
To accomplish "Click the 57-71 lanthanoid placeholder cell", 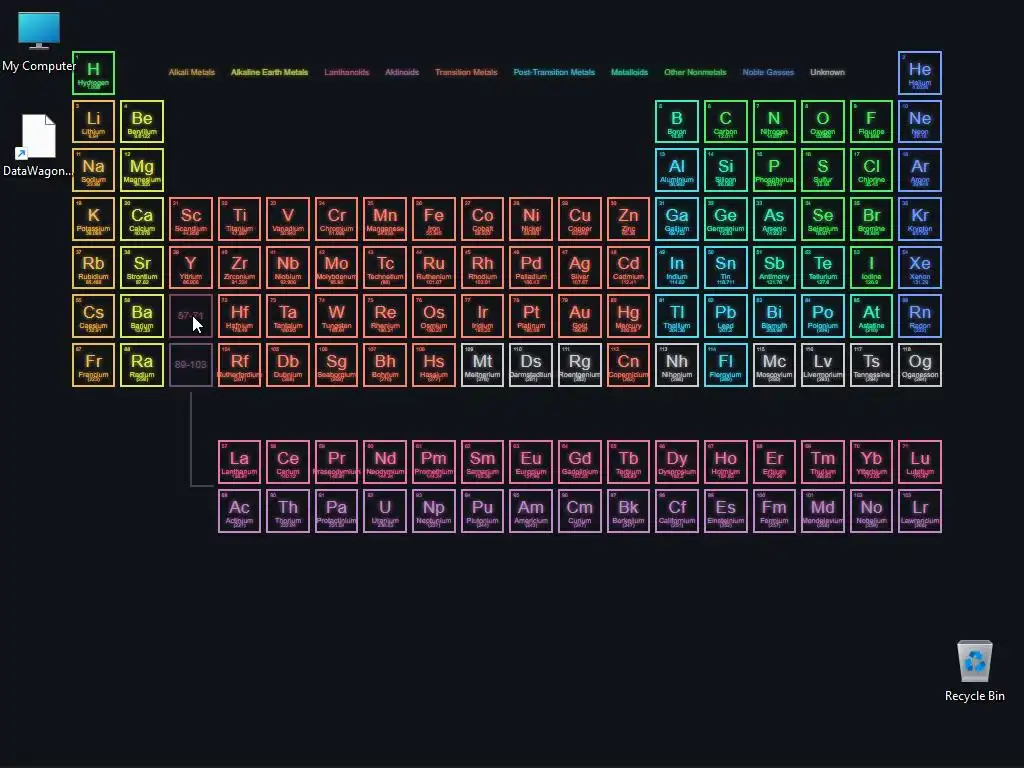I will [x=191, y=316].
